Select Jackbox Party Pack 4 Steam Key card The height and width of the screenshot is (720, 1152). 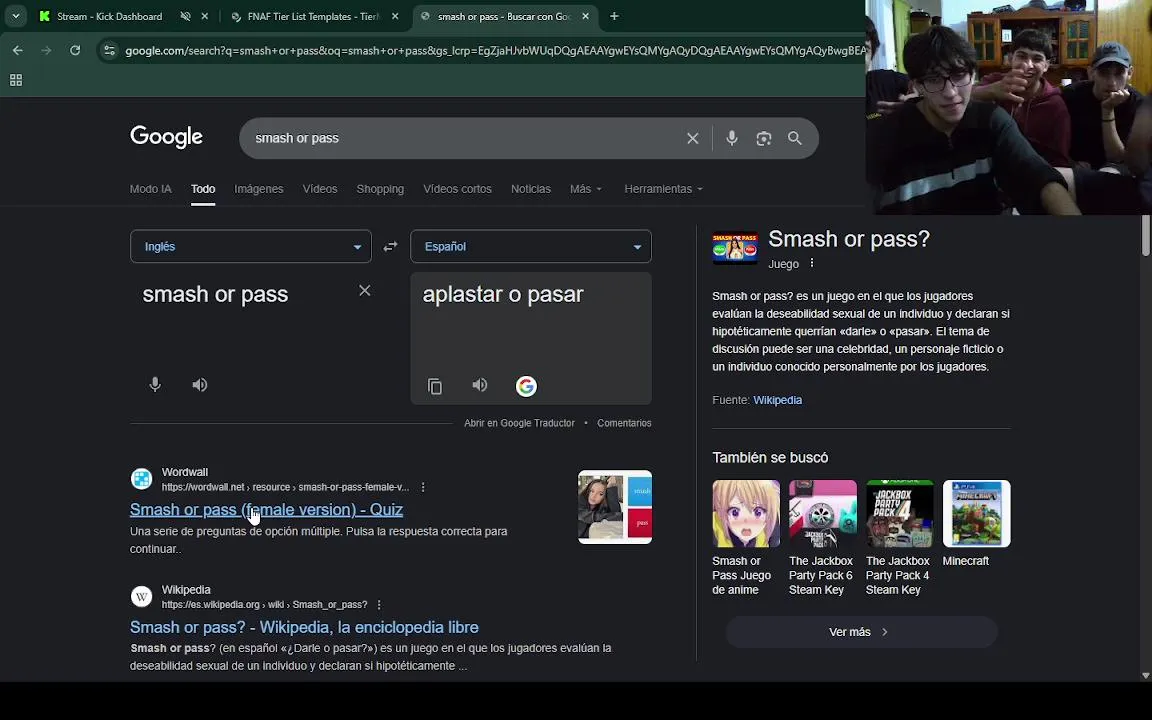click(899, 538)
